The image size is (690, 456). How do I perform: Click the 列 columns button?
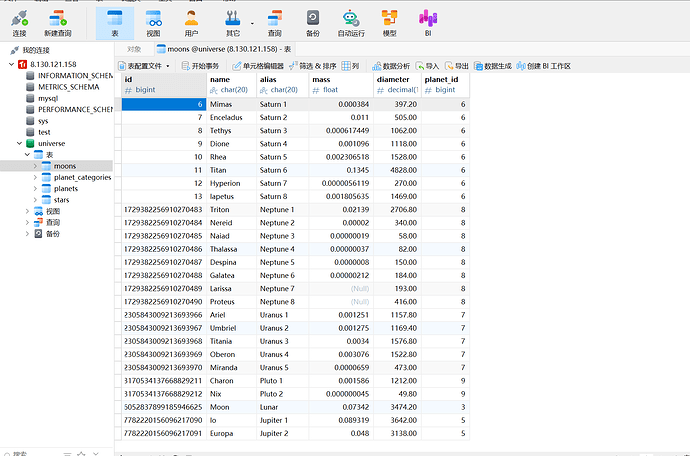click(x=351, y=66)
